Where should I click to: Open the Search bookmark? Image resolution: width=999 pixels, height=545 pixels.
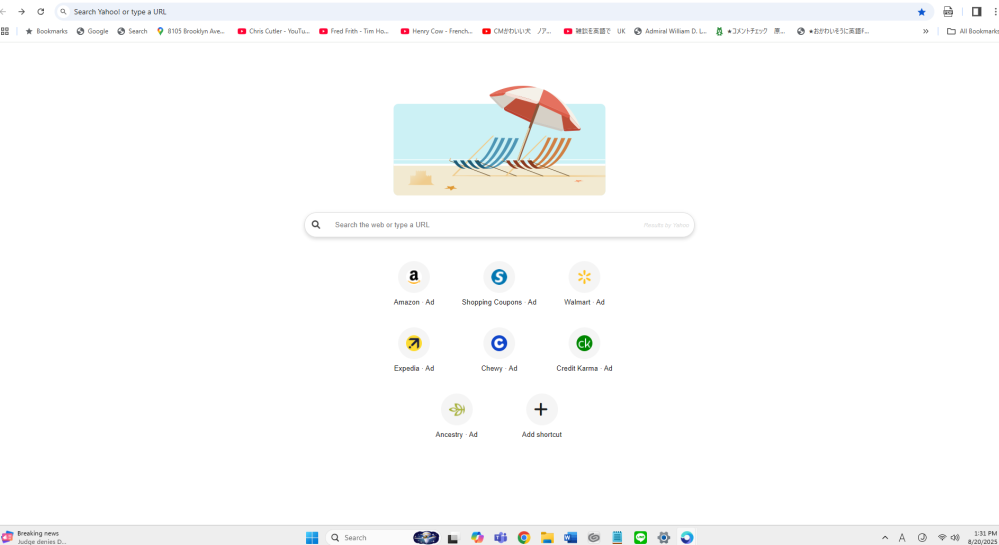point(132,31)
